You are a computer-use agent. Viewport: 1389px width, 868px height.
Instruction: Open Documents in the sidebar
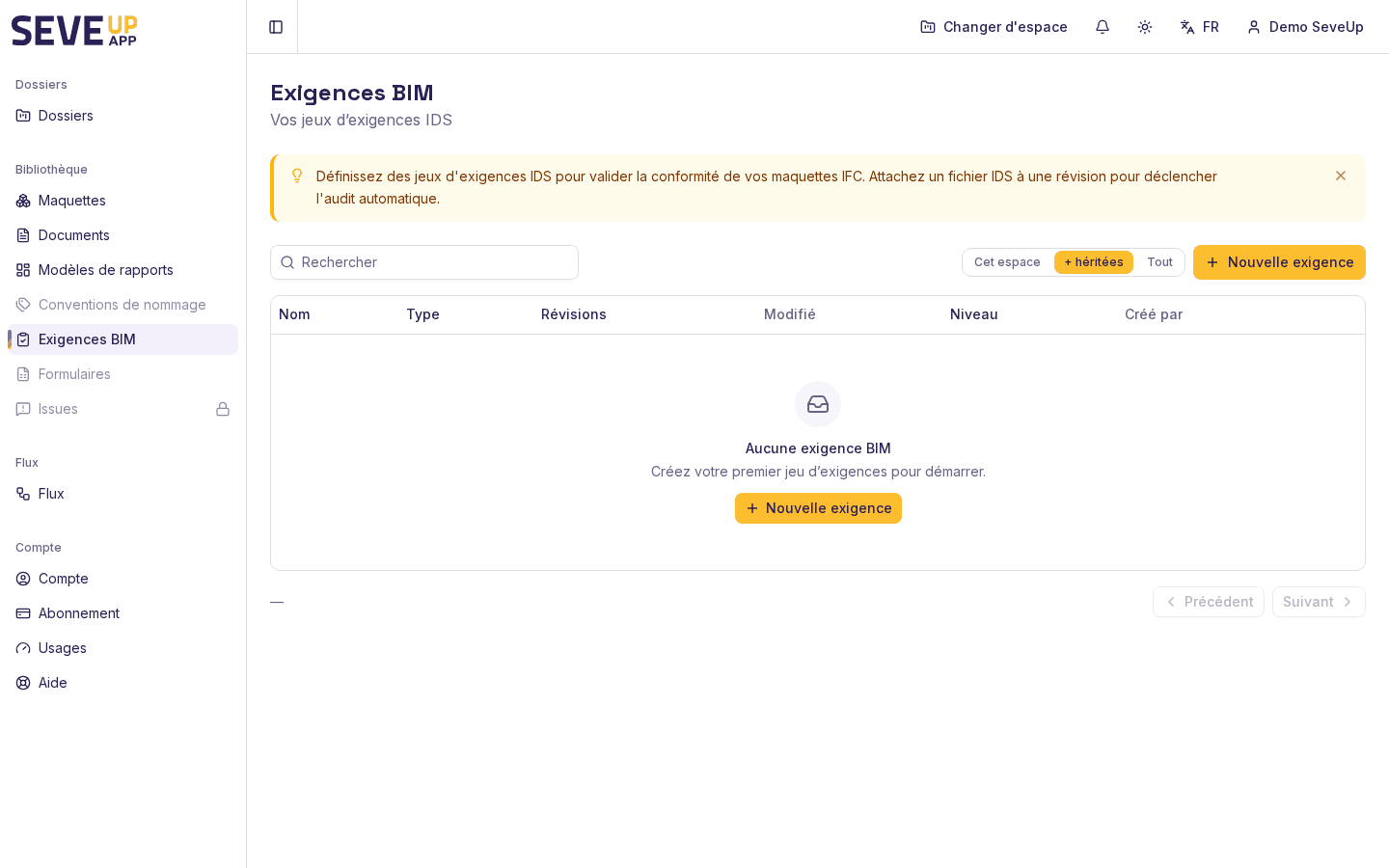click(123, 235)
